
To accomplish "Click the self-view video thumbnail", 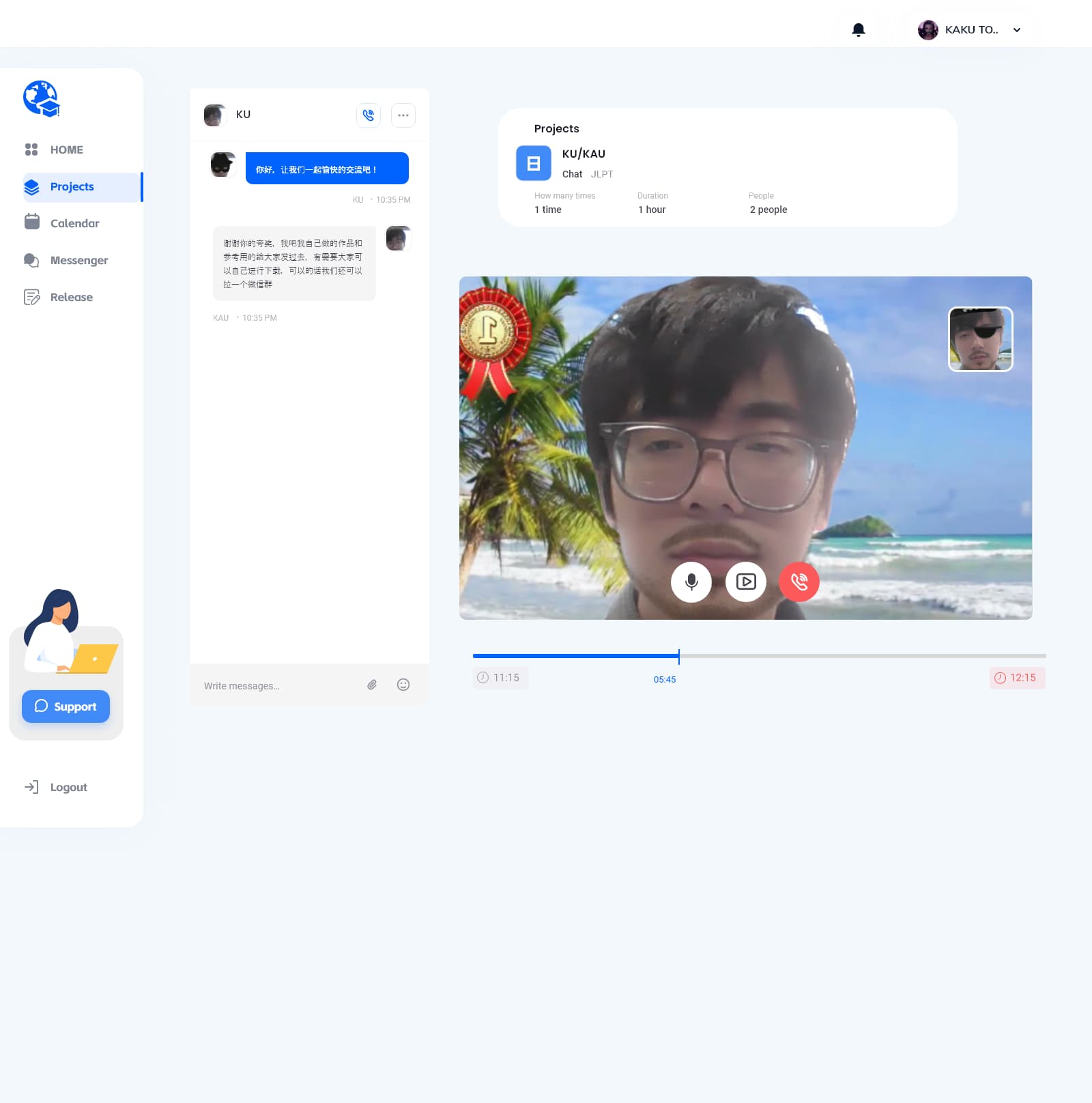I will coord(980,339).
